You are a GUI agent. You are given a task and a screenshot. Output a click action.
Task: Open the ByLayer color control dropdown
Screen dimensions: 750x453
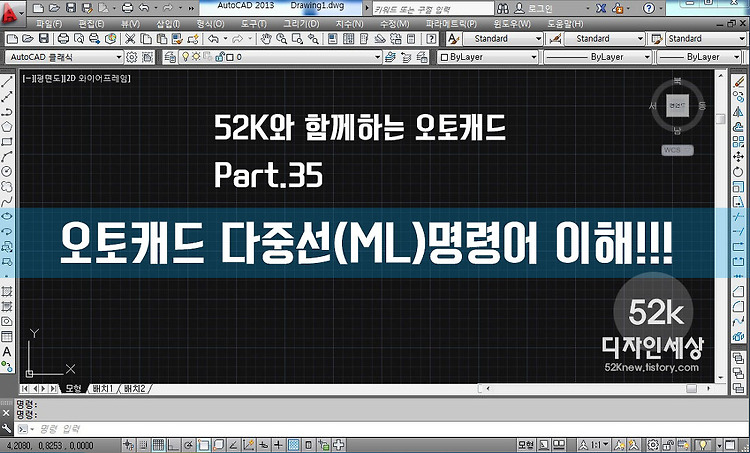coord(488,57)
